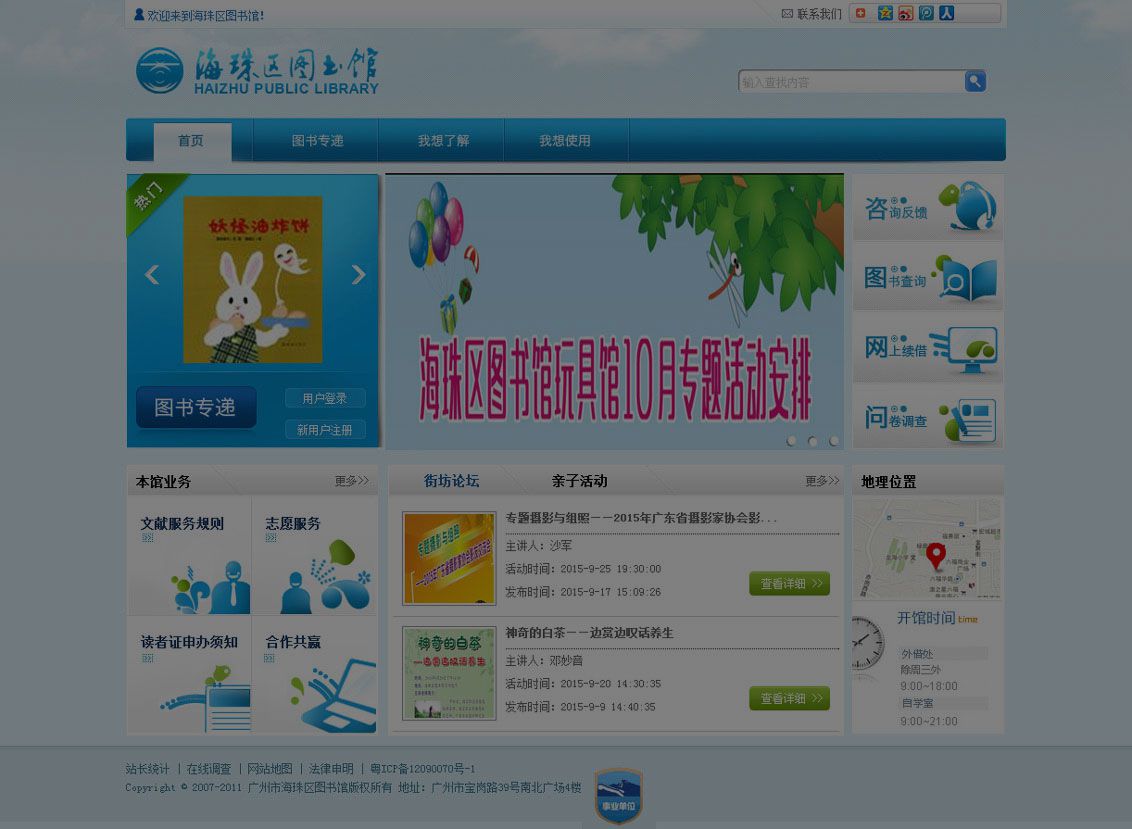The width and height of the screenshot is (1132, 829).
Task: Switch to the 亲子活动 tab
Action: pyautogui.click(x=579, y=481)
